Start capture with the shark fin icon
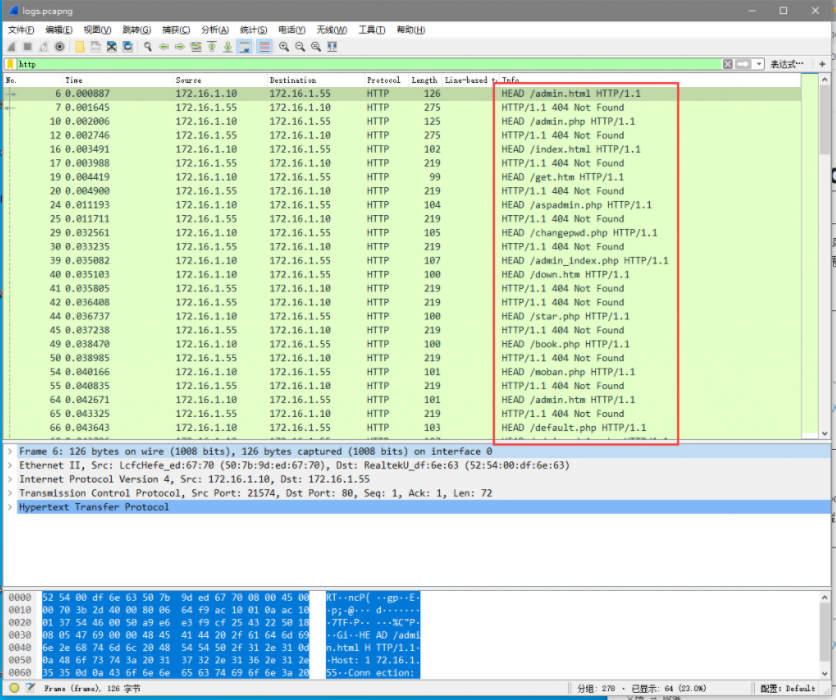 [x=12, y=47]
